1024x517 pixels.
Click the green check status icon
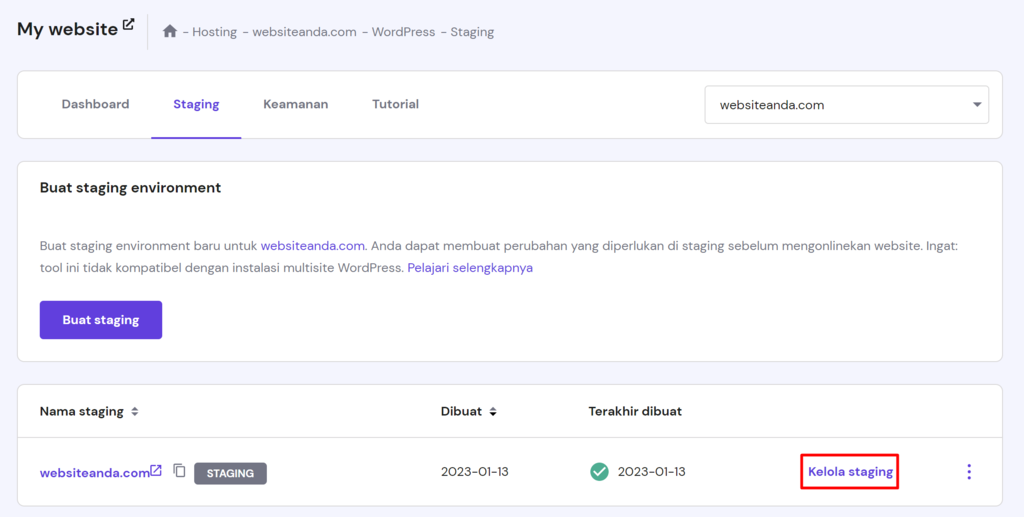point(599,471)
